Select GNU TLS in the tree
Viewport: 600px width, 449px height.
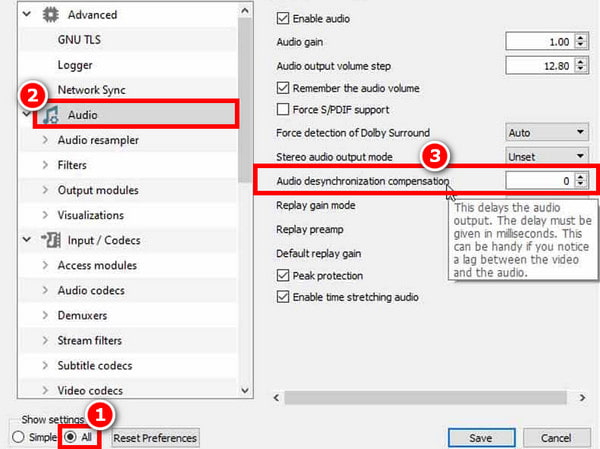click(x=79, y=39)
